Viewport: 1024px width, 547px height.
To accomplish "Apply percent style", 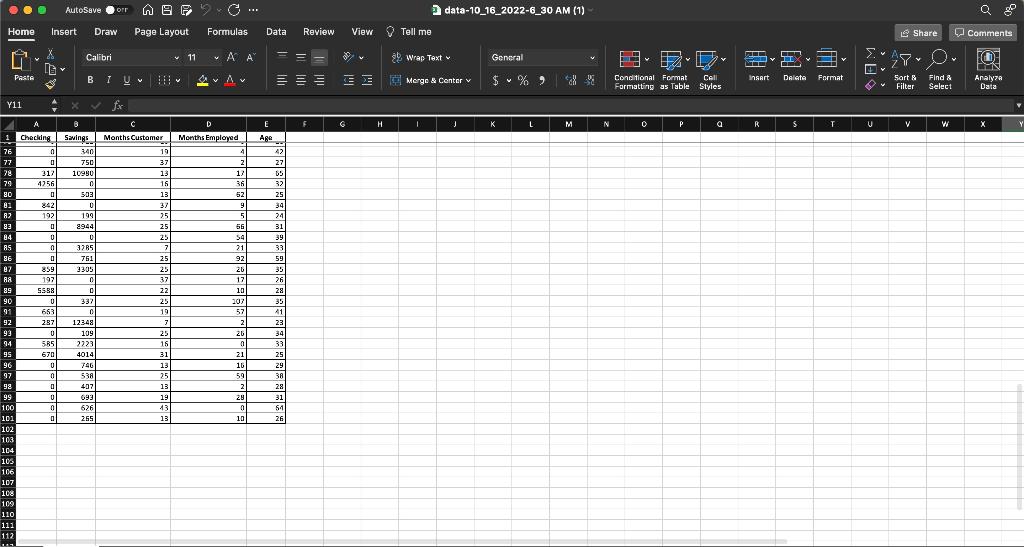I will [x=523, y=80].
